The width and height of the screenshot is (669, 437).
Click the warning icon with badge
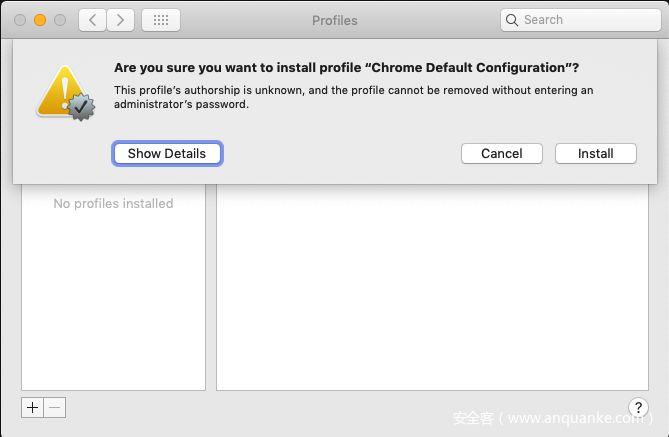coord(66,93)
